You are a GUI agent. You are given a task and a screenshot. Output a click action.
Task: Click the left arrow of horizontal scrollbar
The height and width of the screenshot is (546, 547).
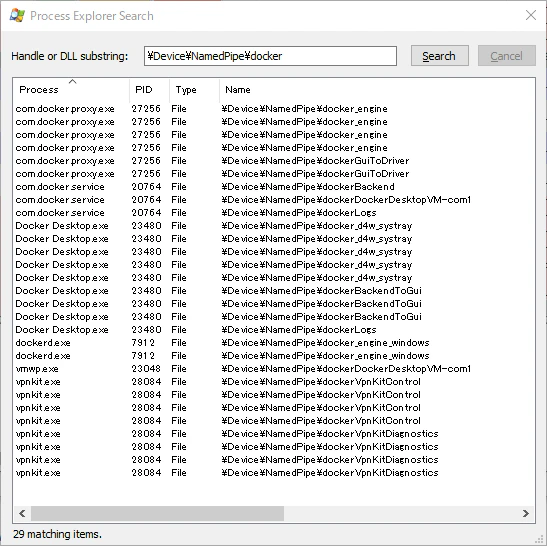(x=22, y=513)
